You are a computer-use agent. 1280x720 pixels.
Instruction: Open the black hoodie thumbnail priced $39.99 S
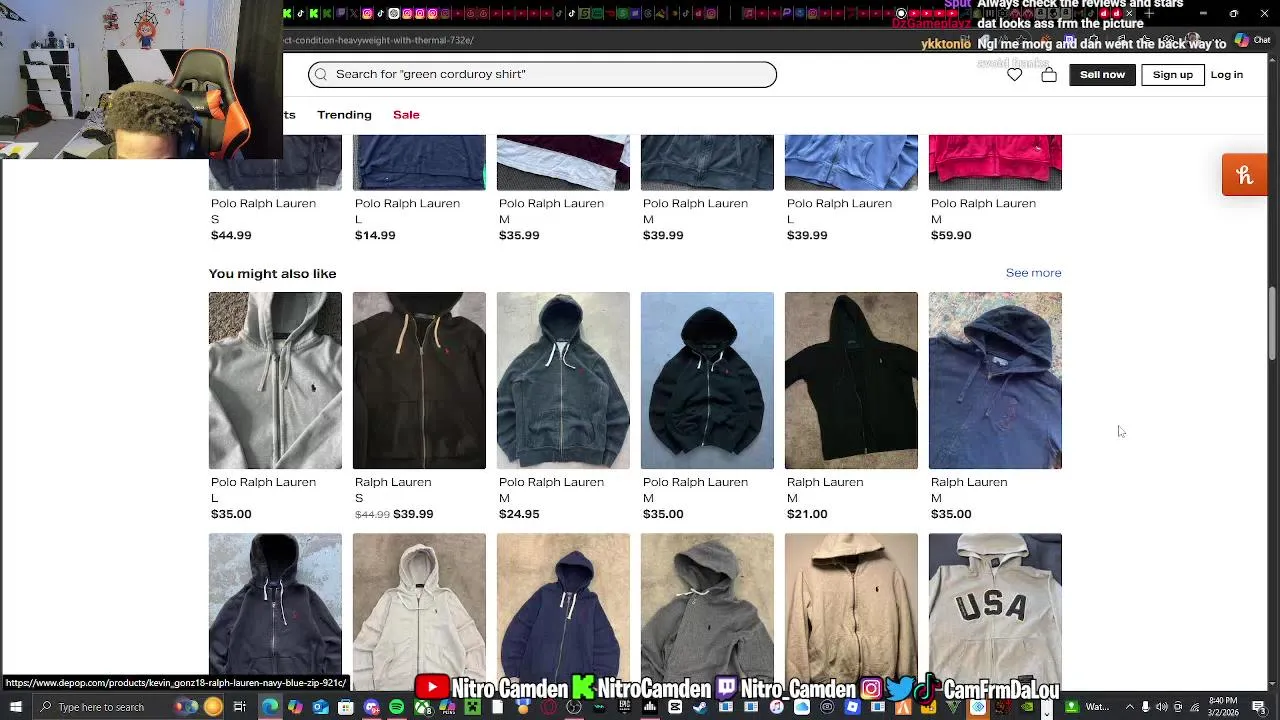[x=419, y=380]
